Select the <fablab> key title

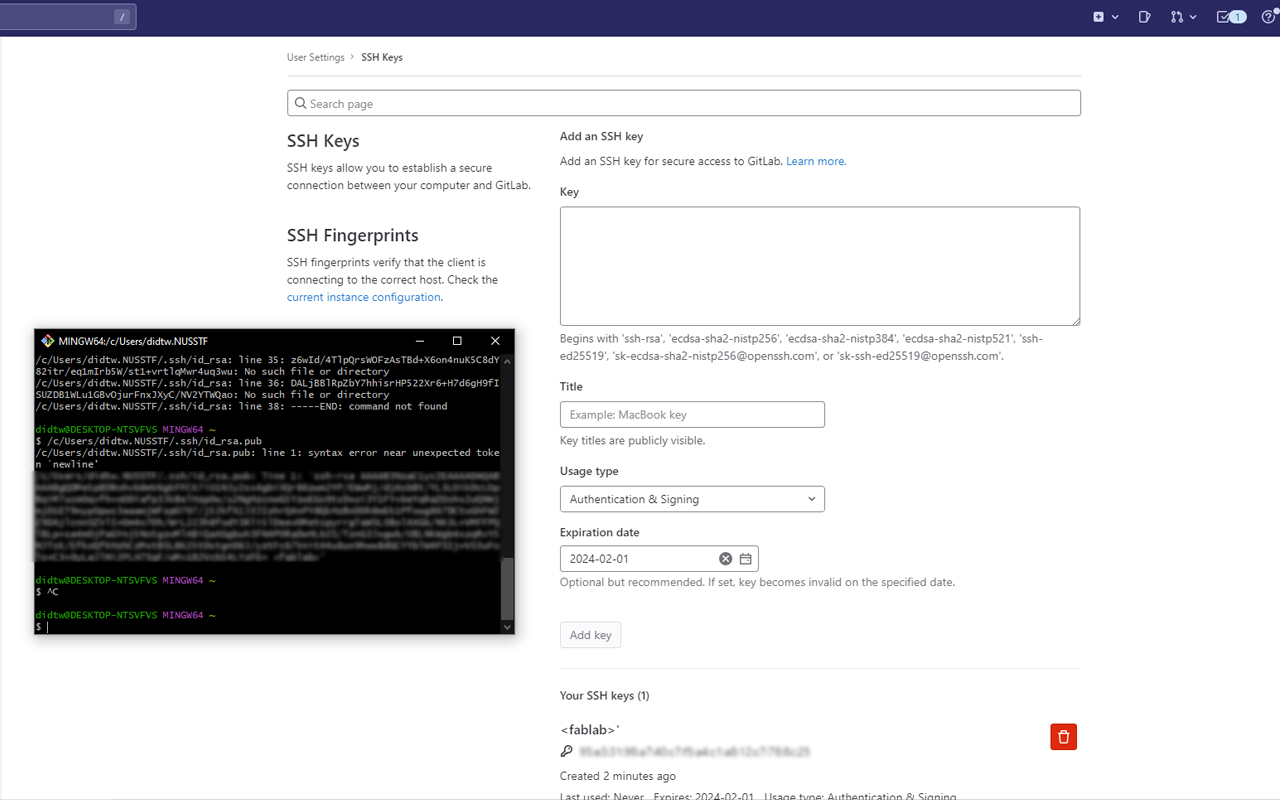pos(590,730)
